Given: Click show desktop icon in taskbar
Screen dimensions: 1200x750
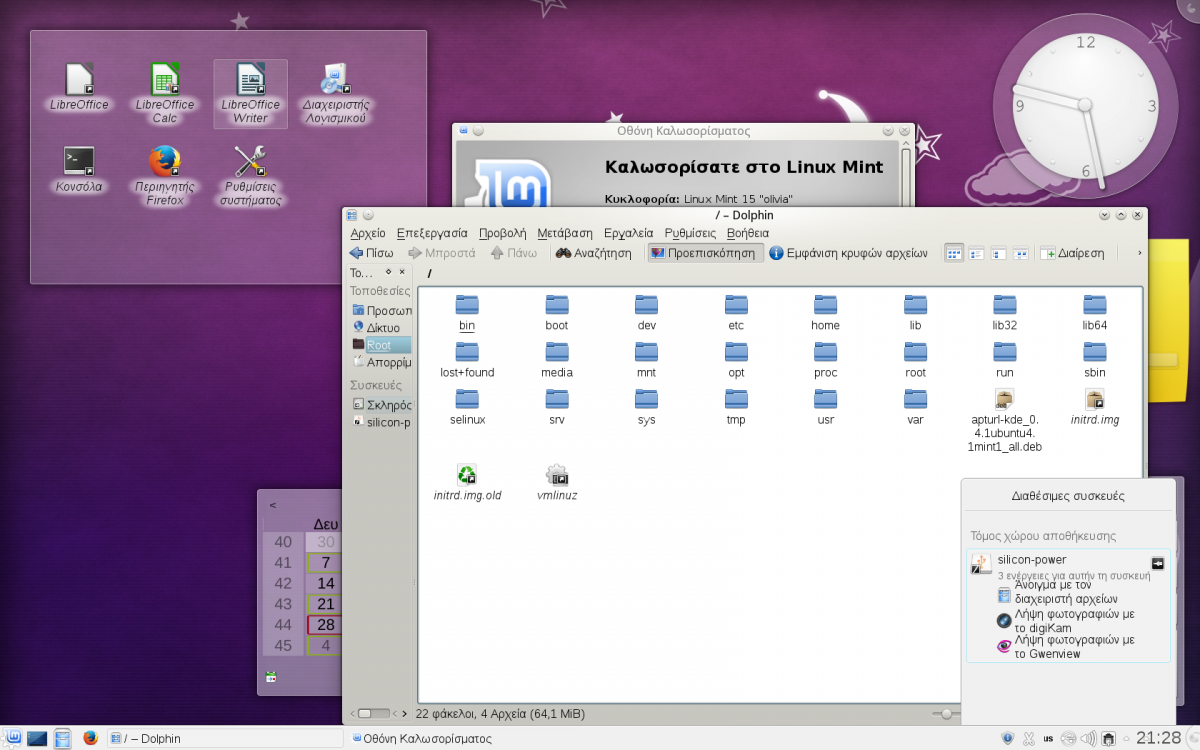Looking at the screenshot, I should coord(37,738).
